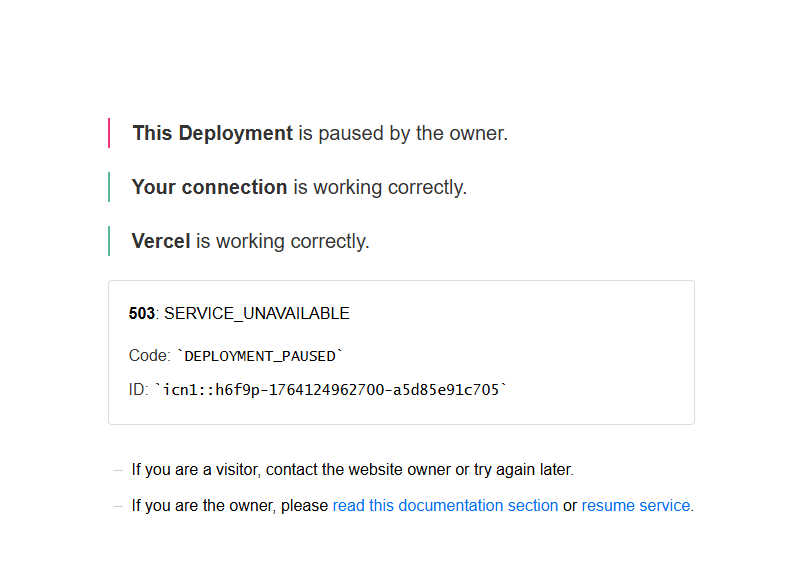Click the bold Vercel text
This screenshot has width=810, height=569.
tap(161, 241)
